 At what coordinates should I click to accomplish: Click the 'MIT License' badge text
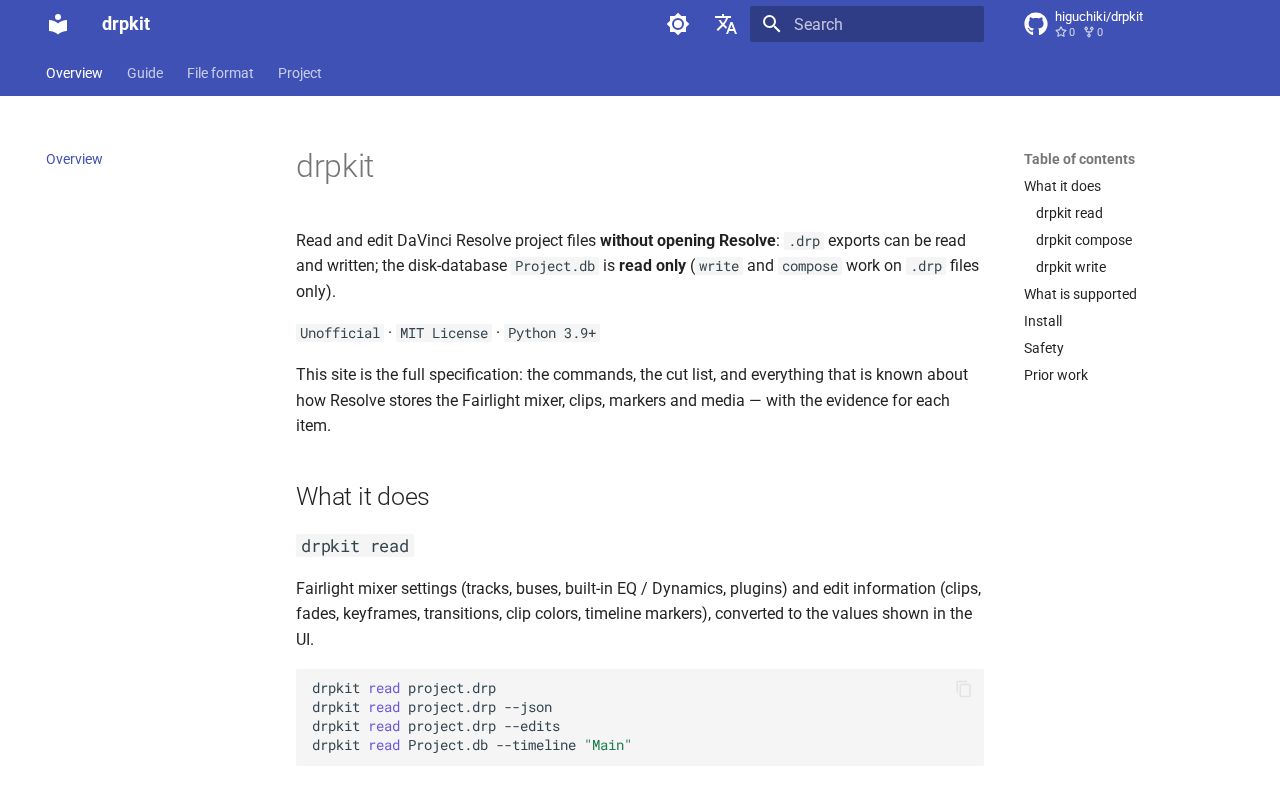click(x=444, y=333)
